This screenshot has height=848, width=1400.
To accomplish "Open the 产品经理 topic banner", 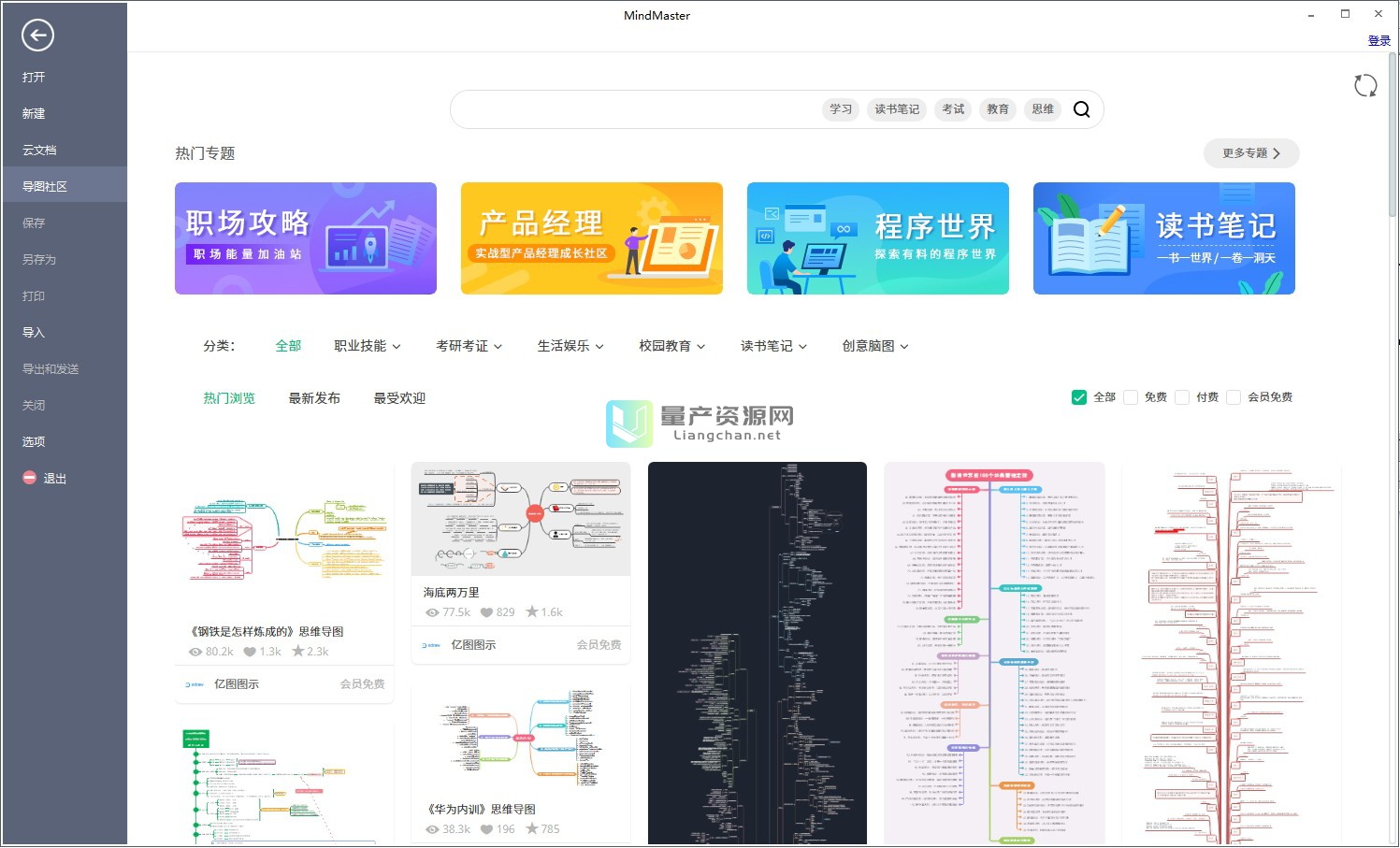I will click(x=592, y=238).
